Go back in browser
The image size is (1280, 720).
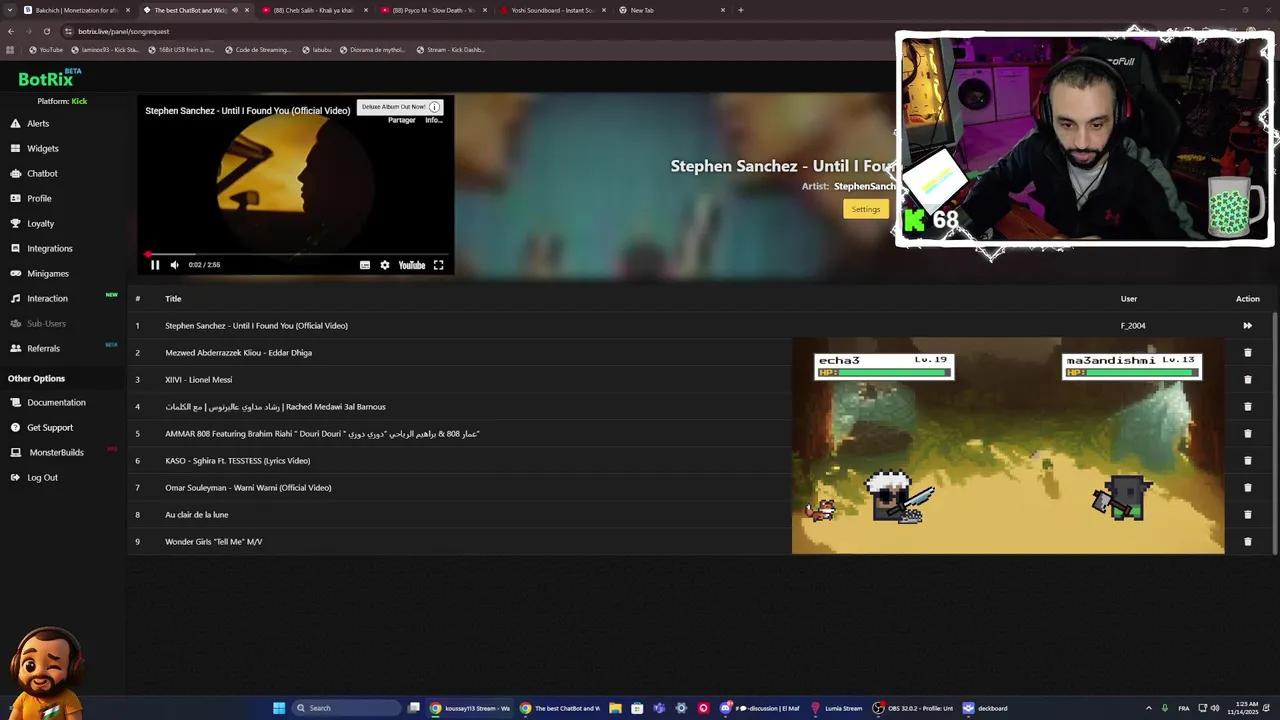pos(11,31)
